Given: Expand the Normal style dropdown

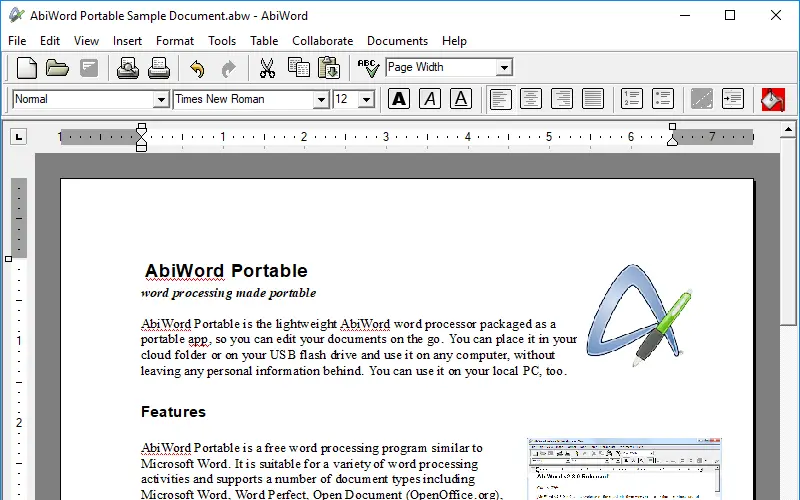Looking at the screenshot, I should [x=161, y=99].
